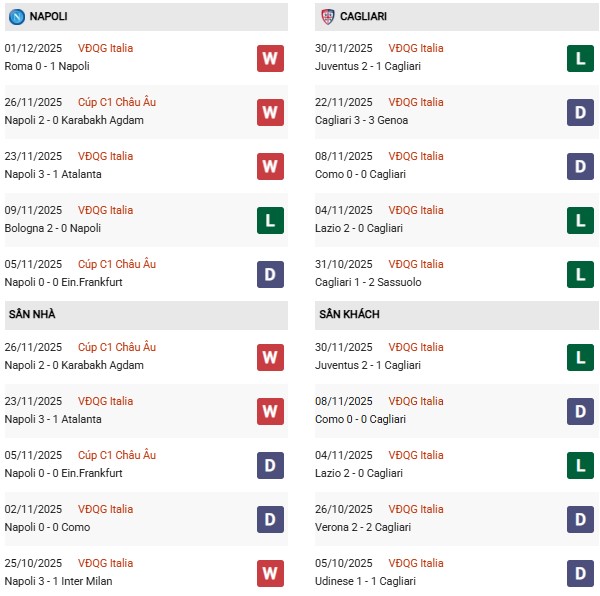Click the Napoli club logo icon

16,16
